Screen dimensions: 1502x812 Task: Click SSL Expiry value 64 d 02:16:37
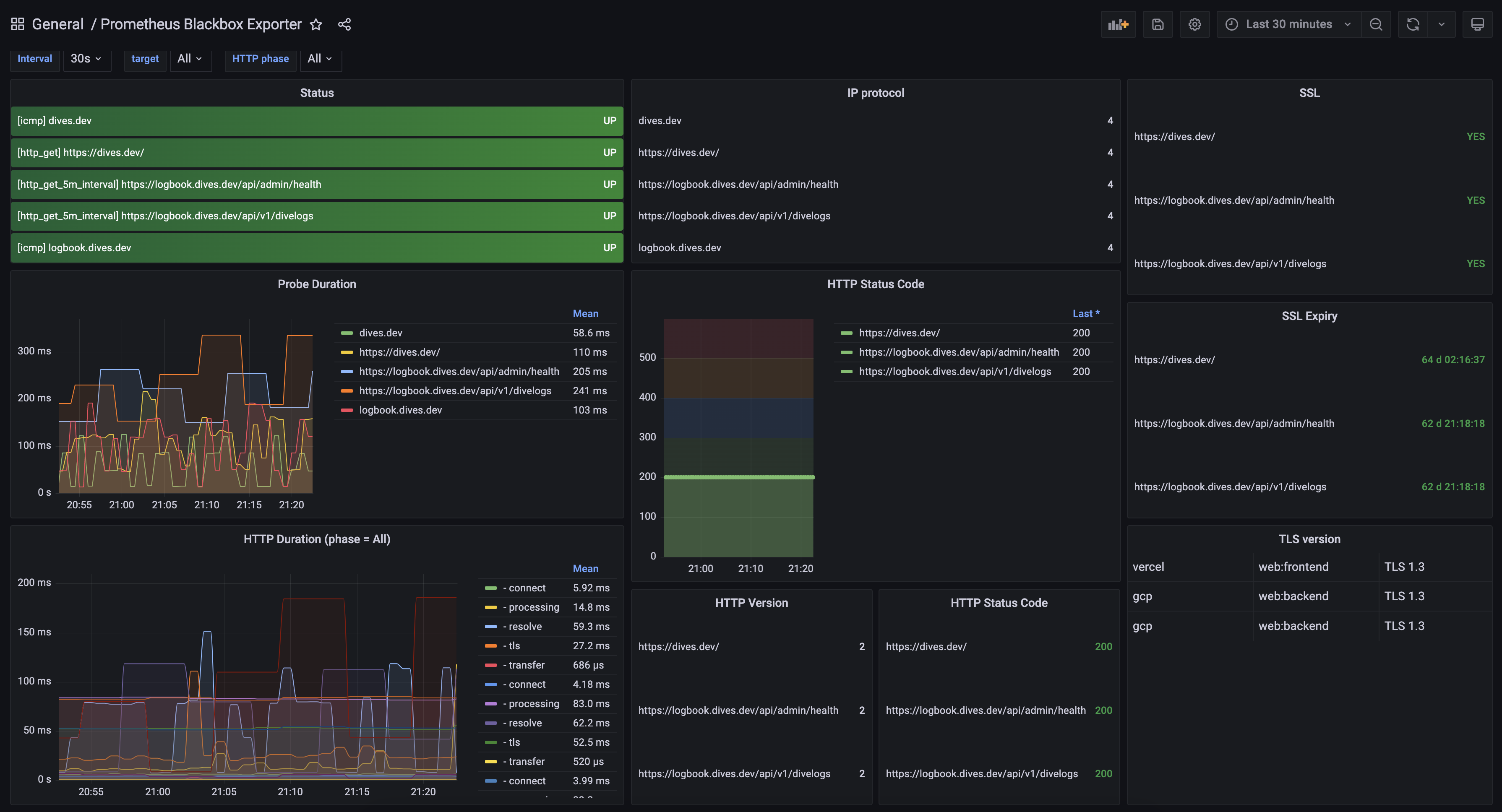1452,360
